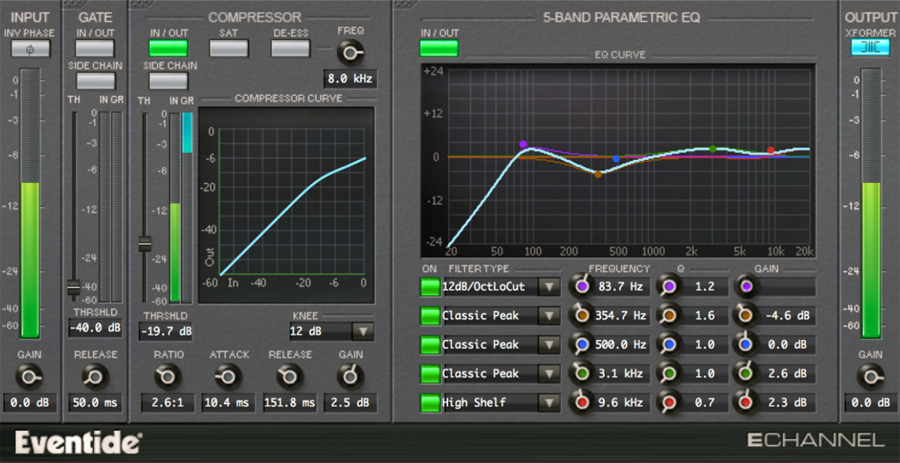Click the Input GAIN knob
This screenshot has width=900, height=463.
[x=30, y=377]
